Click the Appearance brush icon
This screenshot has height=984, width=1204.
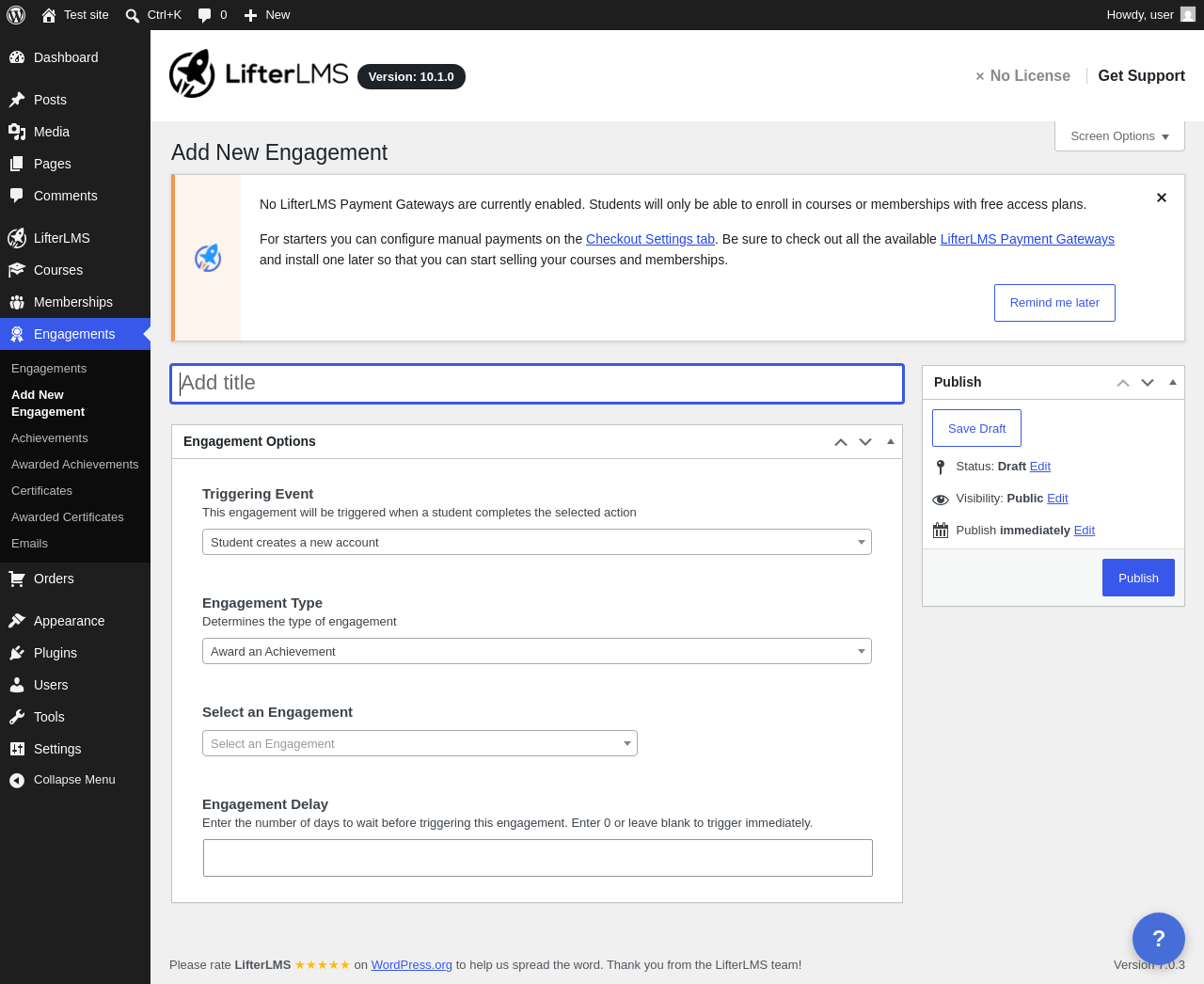(x=17, y=621)
